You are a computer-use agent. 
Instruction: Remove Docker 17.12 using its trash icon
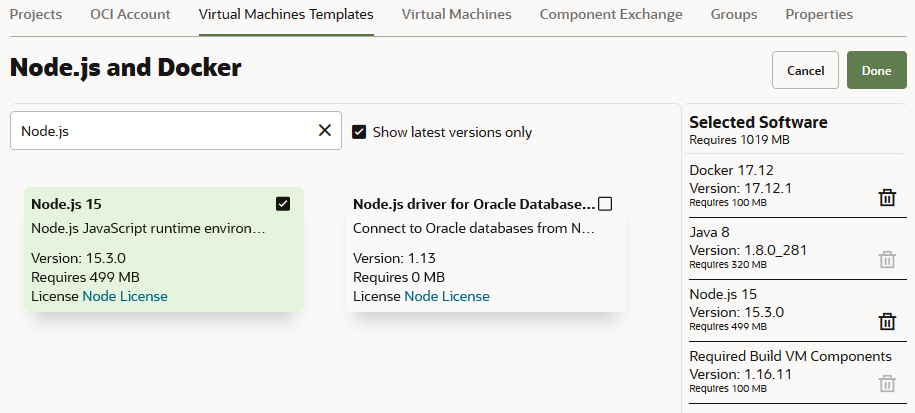886,198
